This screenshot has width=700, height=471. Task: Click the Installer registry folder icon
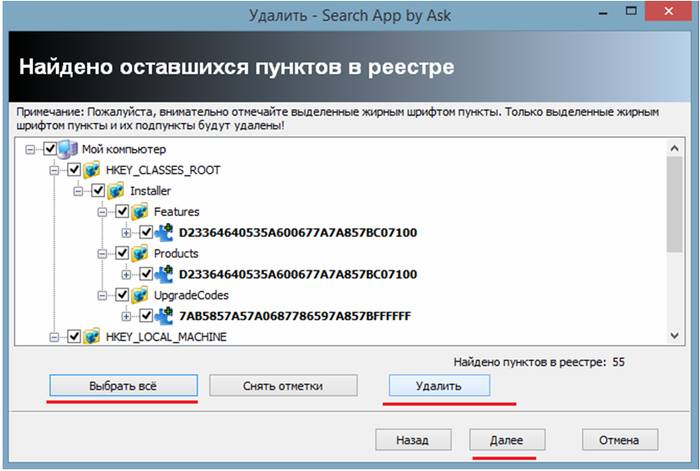pos(117,191)
